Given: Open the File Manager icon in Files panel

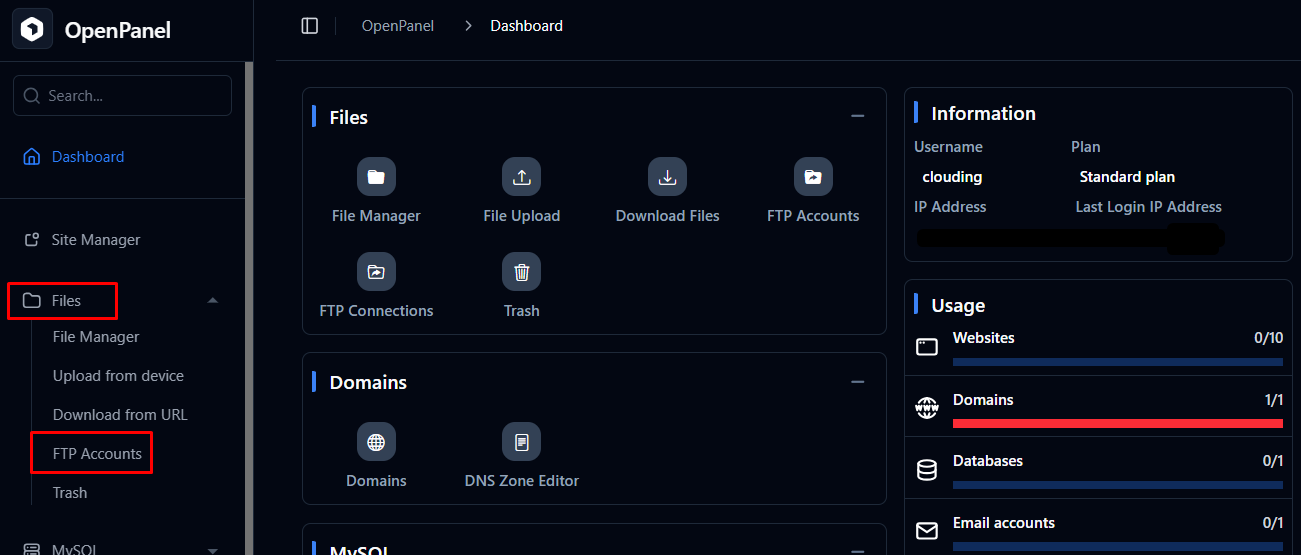Looking at the screenshot, I should (376, 177).
